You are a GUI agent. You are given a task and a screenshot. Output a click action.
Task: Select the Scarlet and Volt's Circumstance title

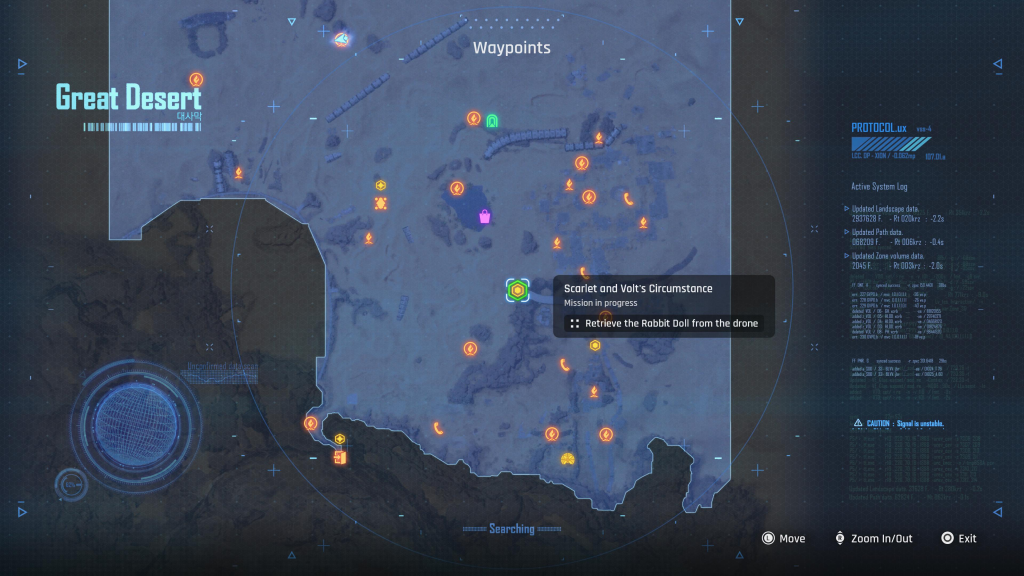click(x=638, y=289)
